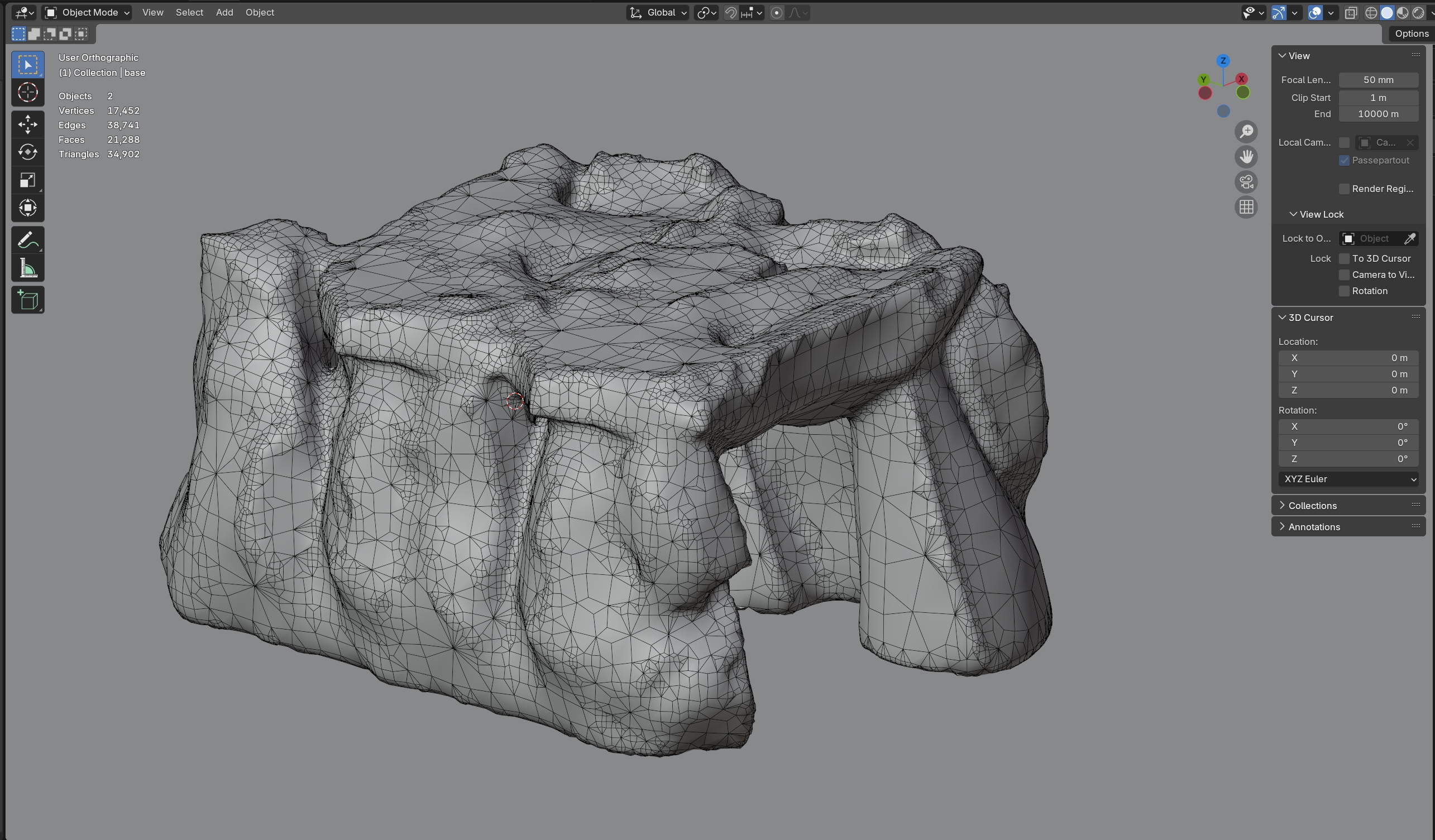Screen dimensions: 1435x840
Task: Disable the Passepartout checkbox
Action: pyautogui.click(x=1344, y=161)
